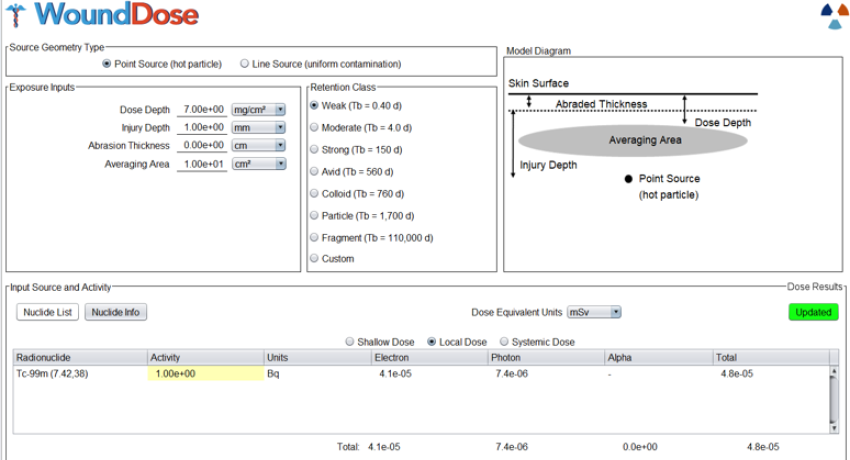Click the summed alpha total 0.0e+00

(640, 446)
